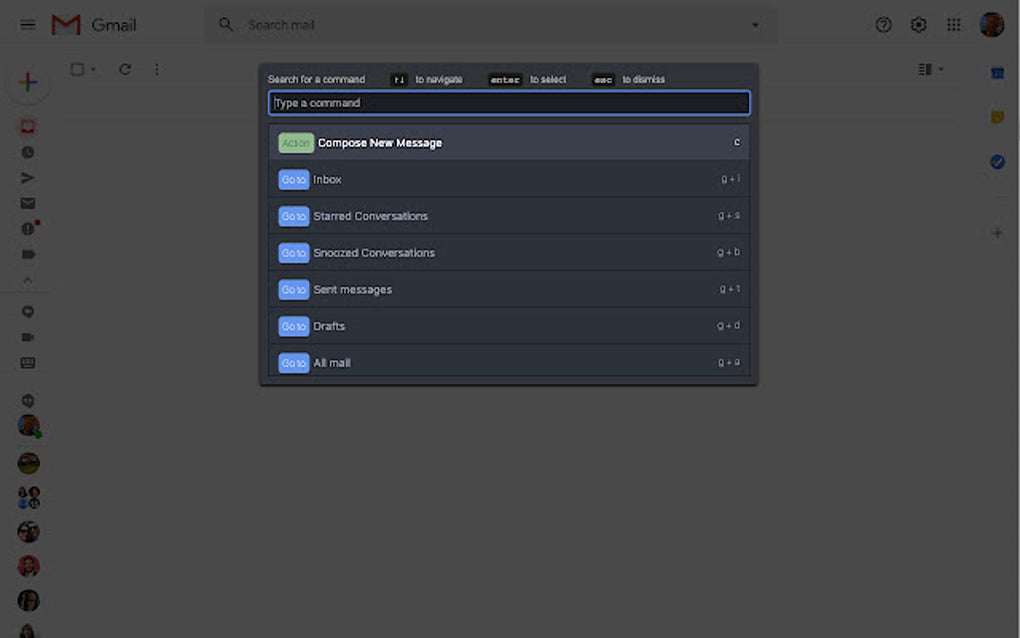This screenshot has height=638, width=1020.
Task: Run the "Compose New Message" action
Action: 509,142
